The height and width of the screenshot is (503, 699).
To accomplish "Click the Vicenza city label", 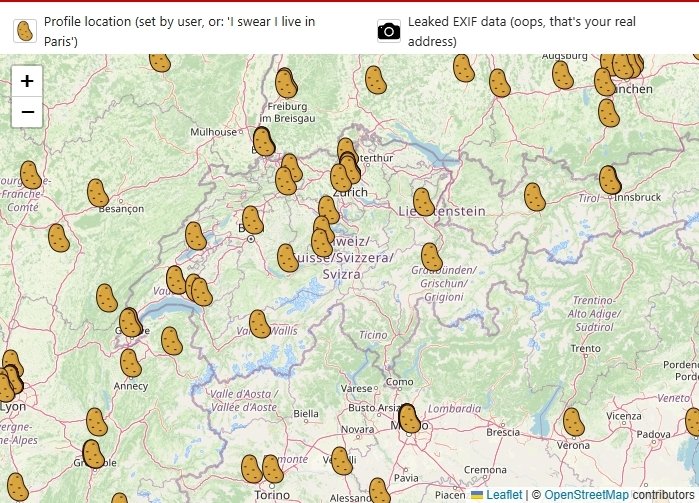I will click(624, 416).
